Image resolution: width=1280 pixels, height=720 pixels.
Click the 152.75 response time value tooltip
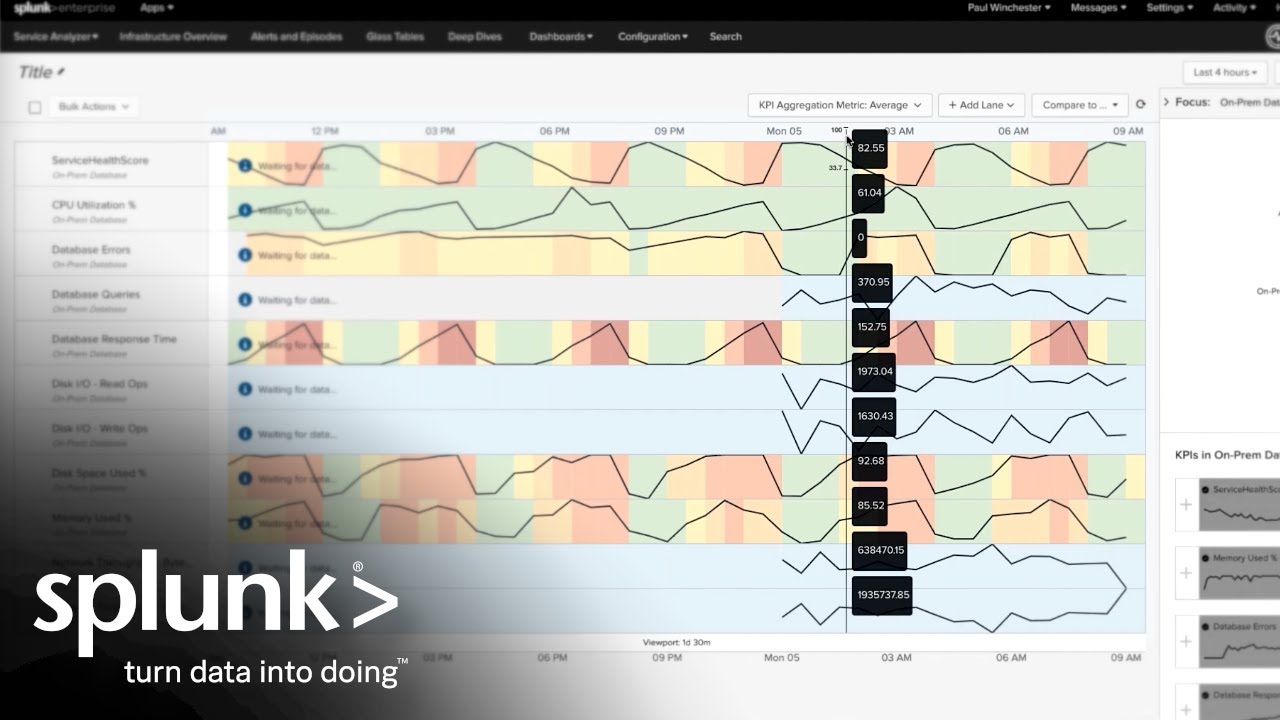tap(870, 327)
